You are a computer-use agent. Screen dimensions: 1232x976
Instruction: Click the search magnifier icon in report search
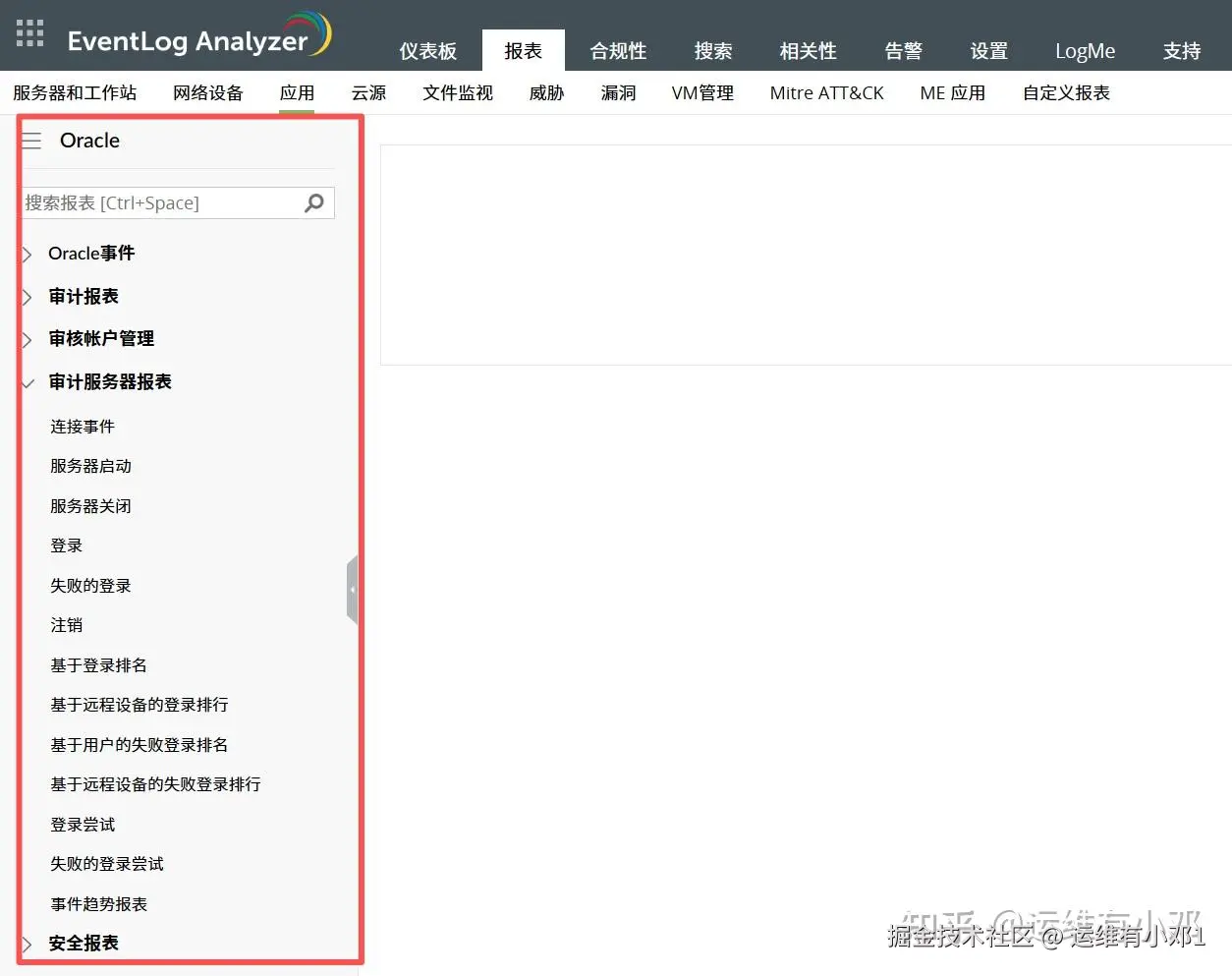314,202
